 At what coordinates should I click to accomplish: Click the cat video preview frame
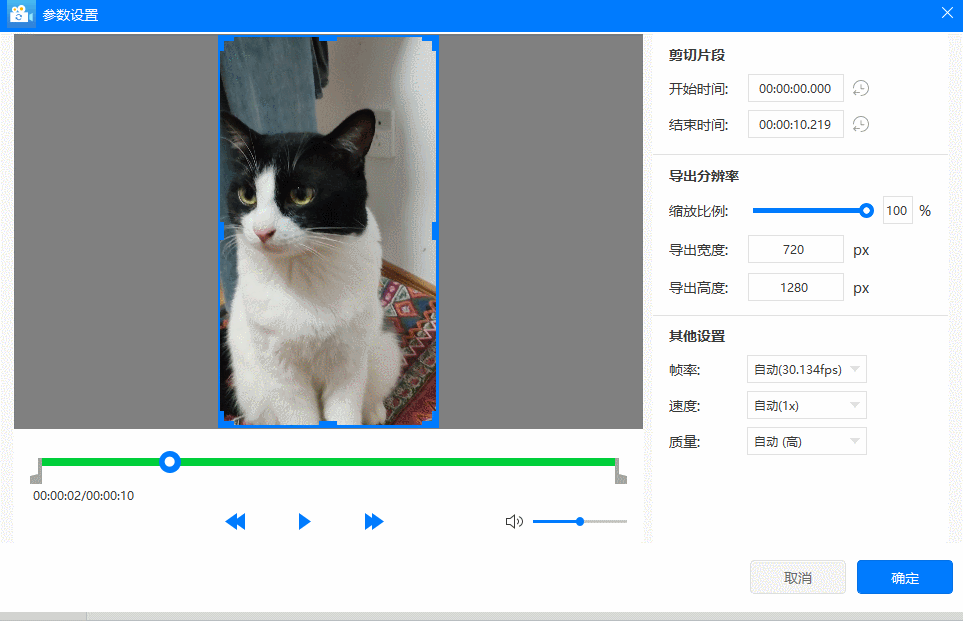[x=329, y=231]
